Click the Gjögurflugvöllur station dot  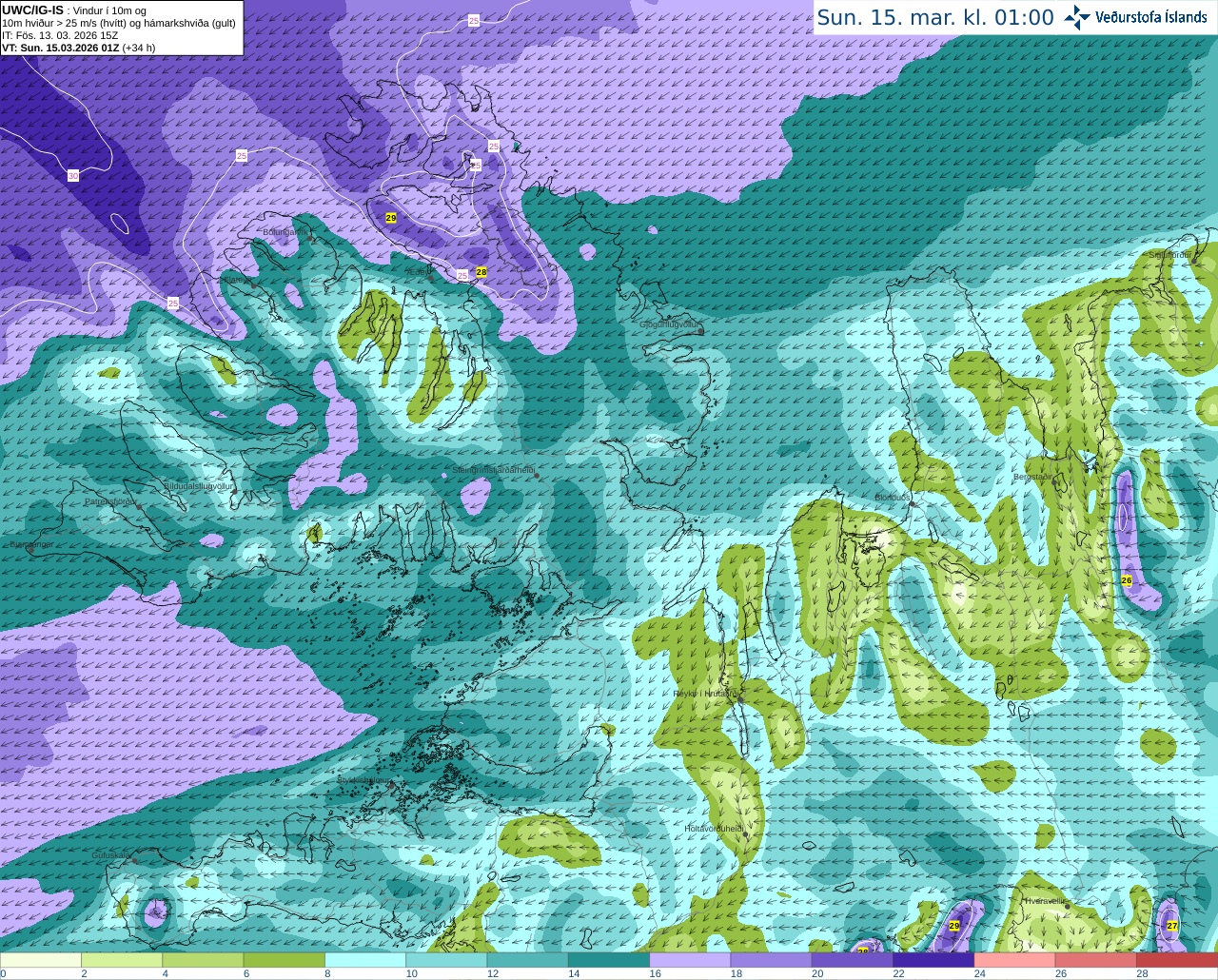[700, 331]
